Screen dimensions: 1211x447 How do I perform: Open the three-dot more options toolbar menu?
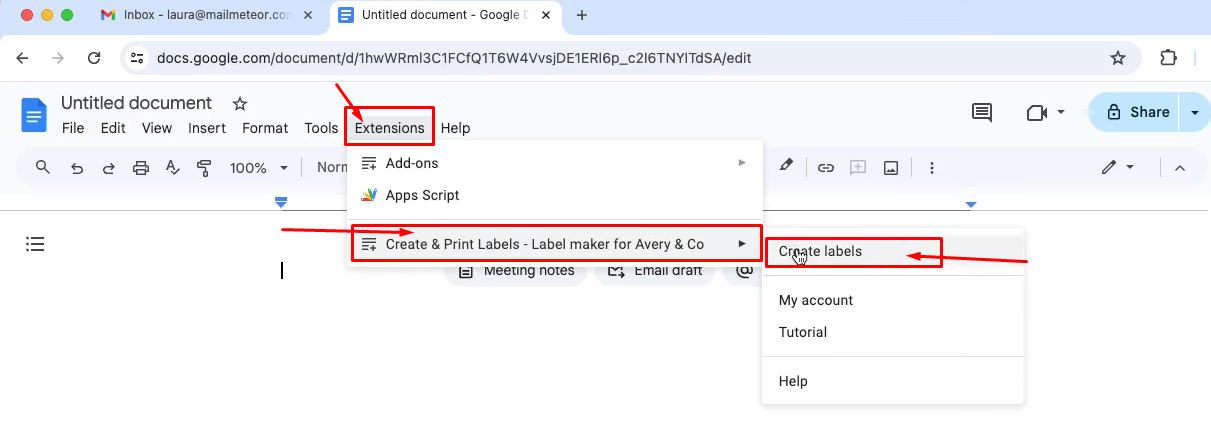click(x=932, y=168)
